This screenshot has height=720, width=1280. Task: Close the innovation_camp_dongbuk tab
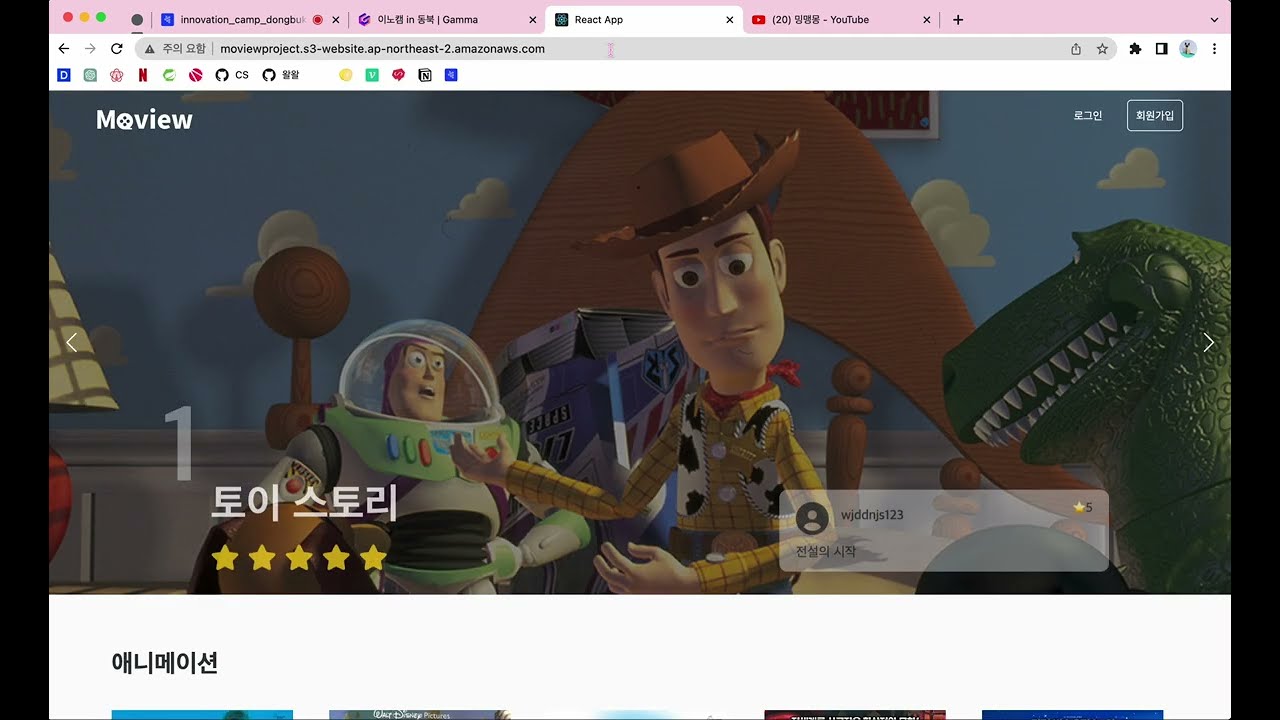click(335, 20)
